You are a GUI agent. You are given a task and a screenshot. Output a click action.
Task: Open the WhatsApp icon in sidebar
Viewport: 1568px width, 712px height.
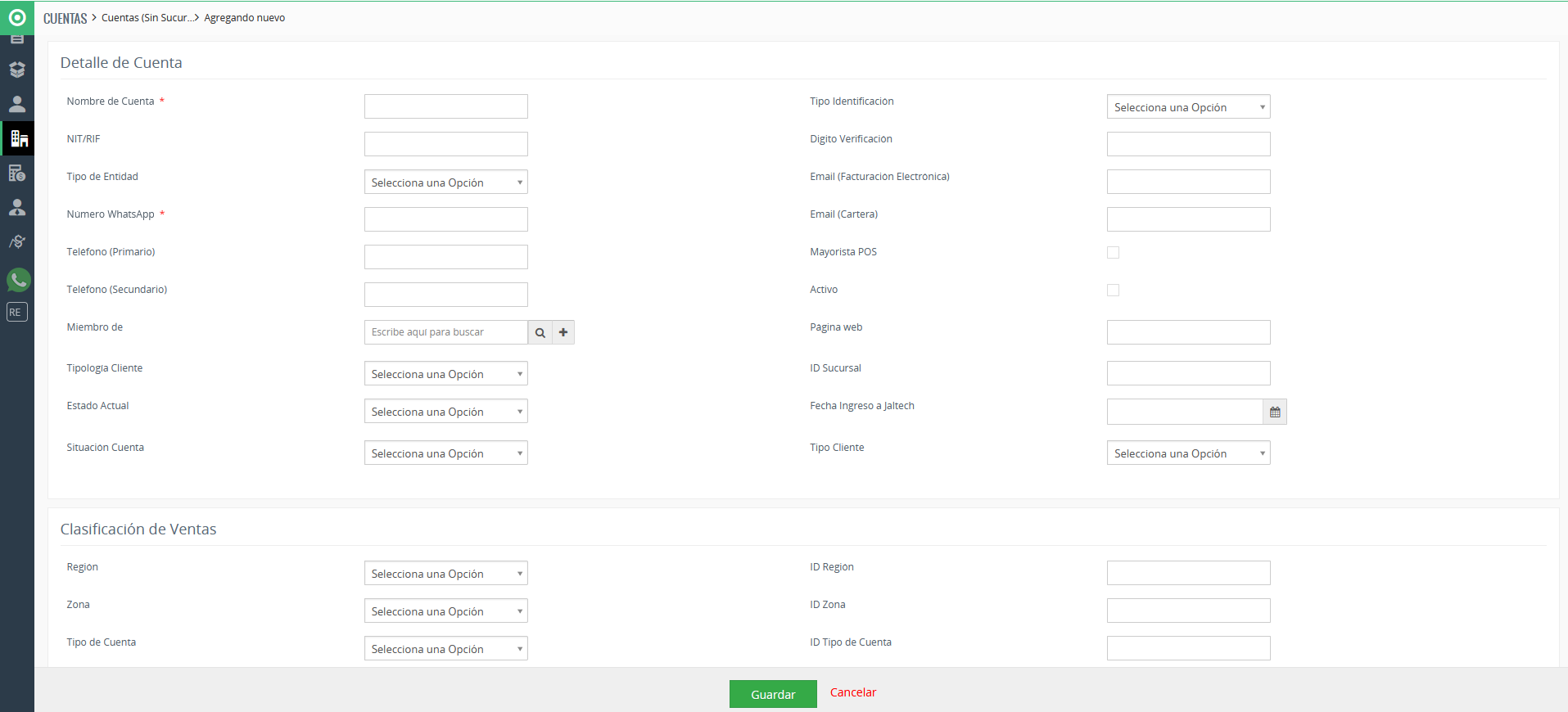18,280
